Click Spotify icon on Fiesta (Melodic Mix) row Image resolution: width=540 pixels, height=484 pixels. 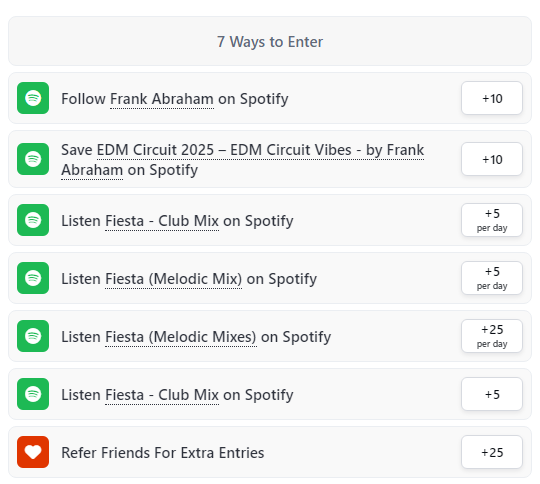(x=33, y=278)
